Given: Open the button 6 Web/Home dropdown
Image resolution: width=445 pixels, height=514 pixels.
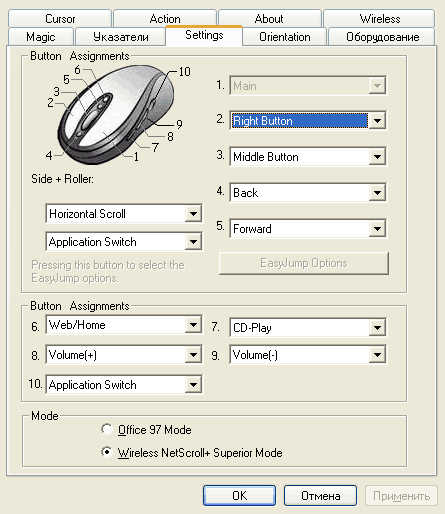Looking at the screenshot, I should (124, 325).
